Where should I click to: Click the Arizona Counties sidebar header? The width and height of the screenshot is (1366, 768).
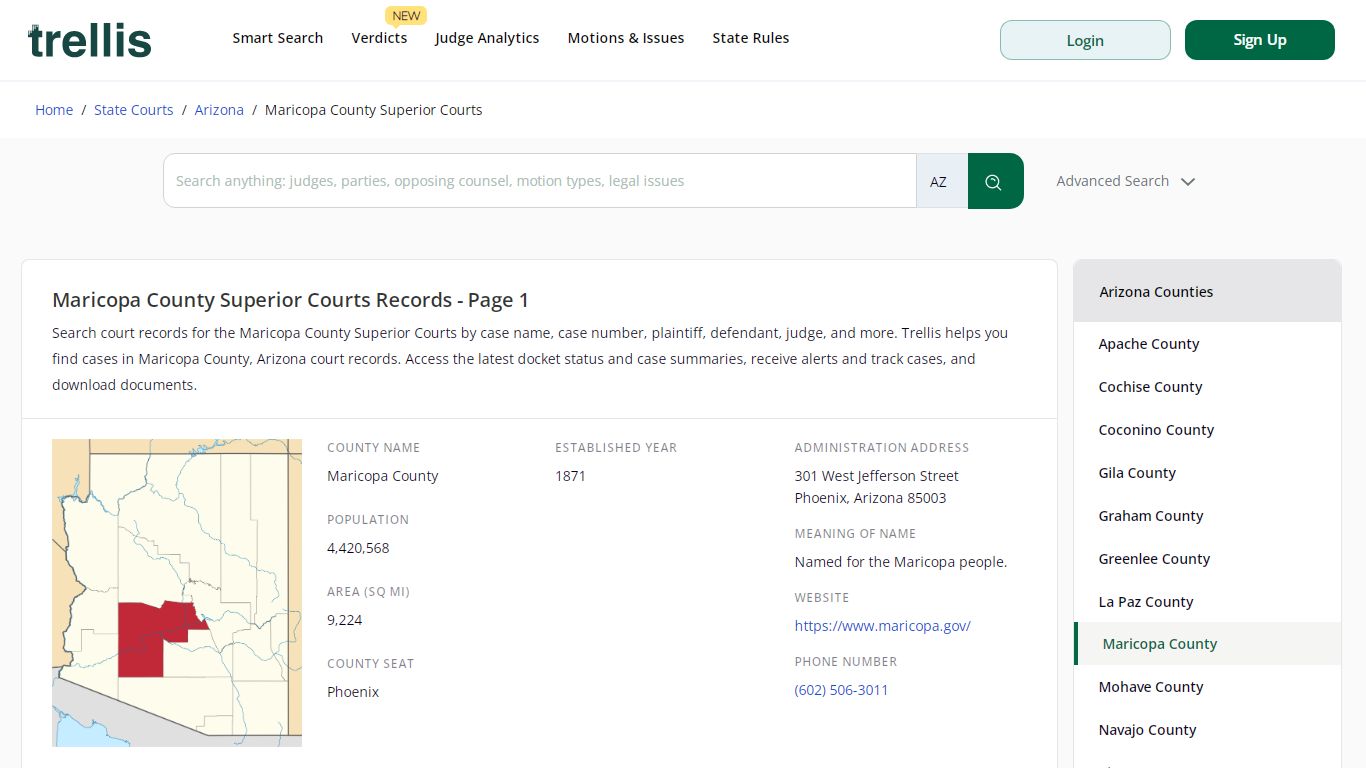click(1207, 292)
